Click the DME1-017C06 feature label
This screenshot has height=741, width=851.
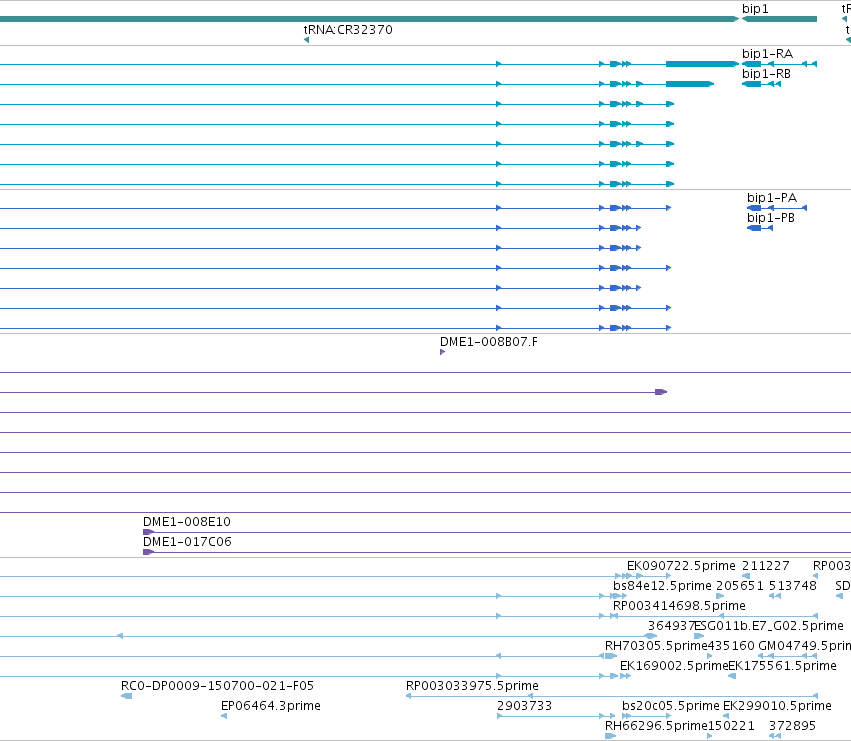click(x=187, y=542)
